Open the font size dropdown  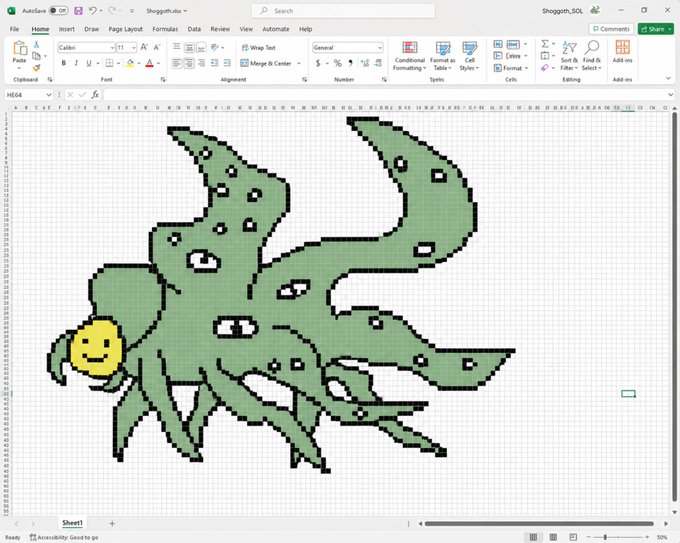(x=134, y=48)
